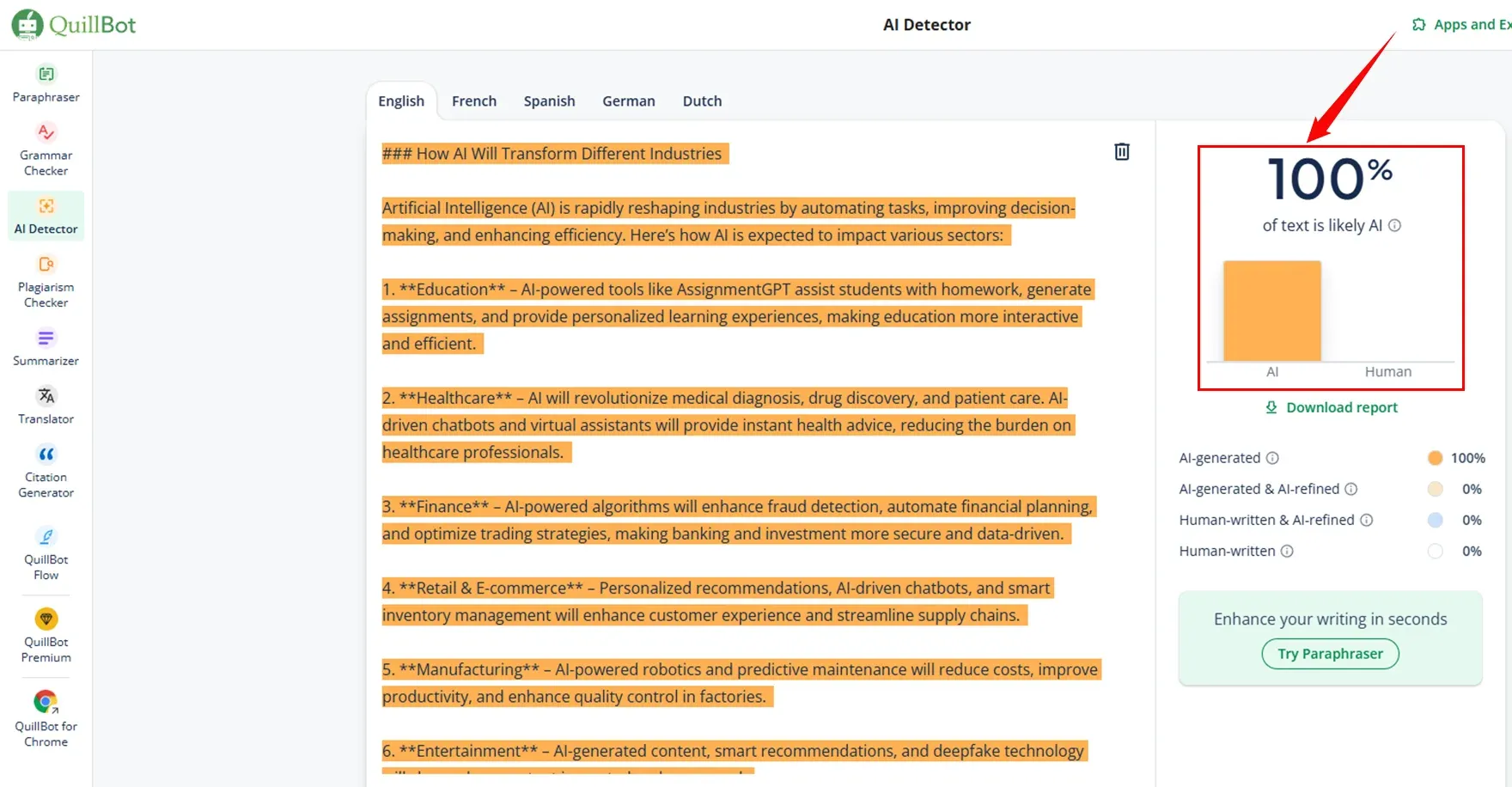Switch to the English tab
This screenshot has height=787, width=1512.
pos(401,101)
